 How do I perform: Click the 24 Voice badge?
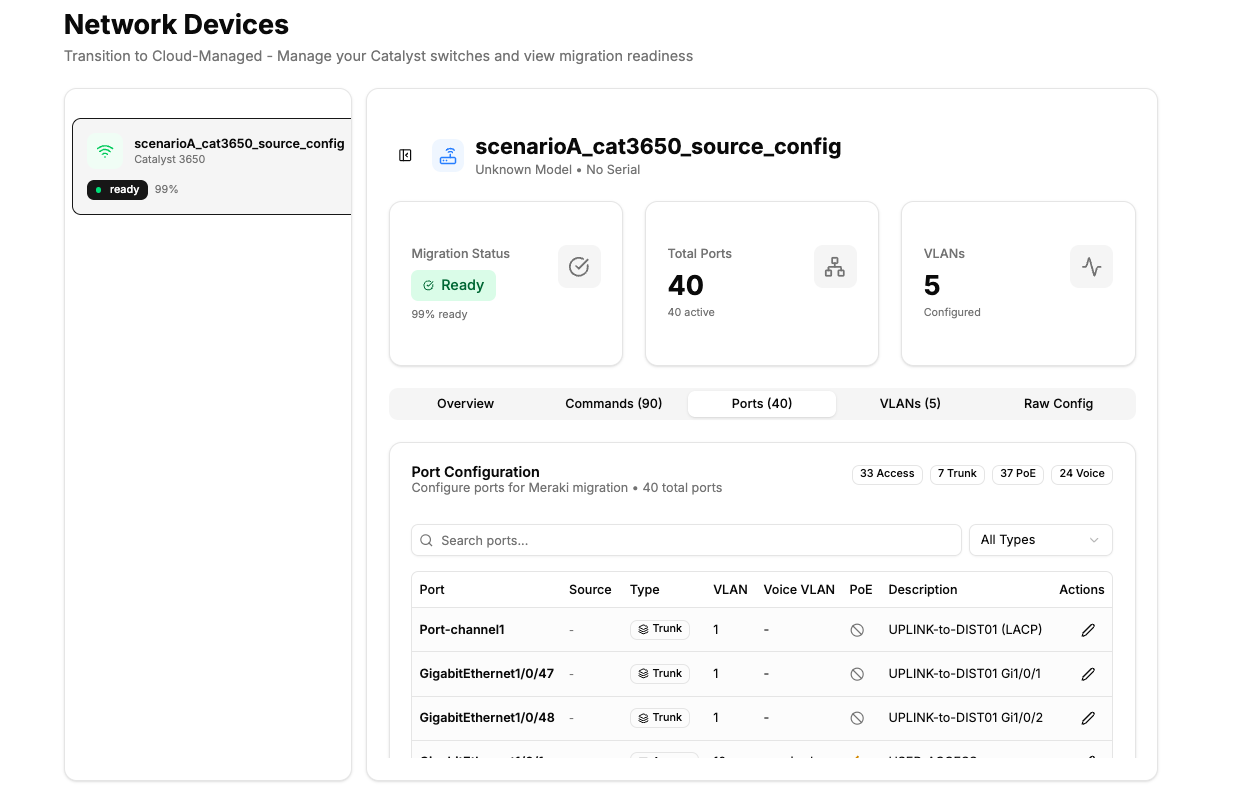click(x=1081, y=474)
